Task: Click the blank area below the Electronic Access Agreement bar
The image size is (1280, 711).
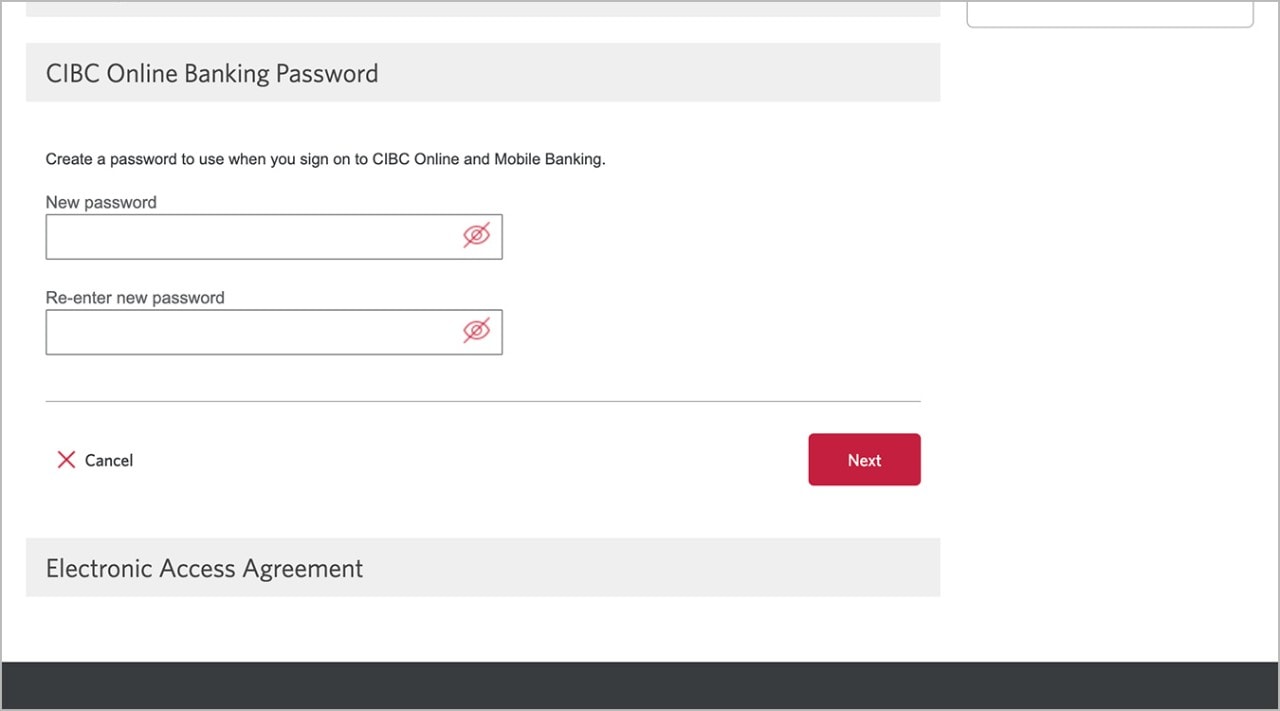Action: pyautogui.click(x=483, y=629)
